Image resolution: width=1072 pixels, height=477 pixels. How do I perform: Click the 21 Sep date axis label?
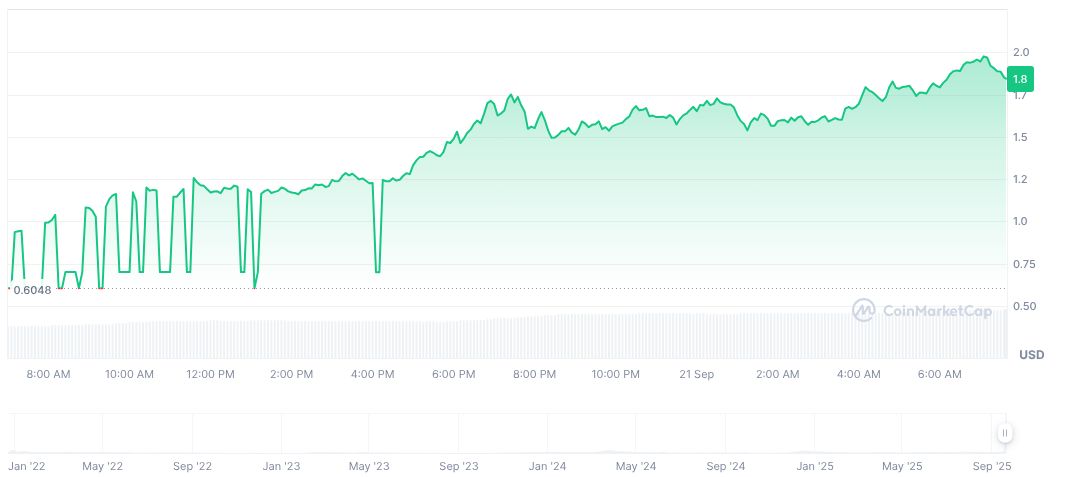(x=696, y=375)
